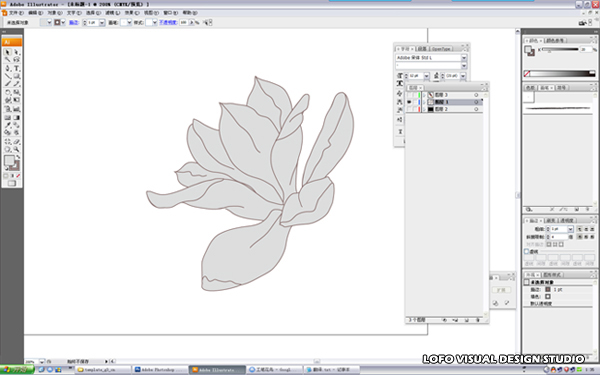Viewport: 600px width, 375px height.
Task: Click the fill color swatch in toolbox
Action: pyautogui.click(x=9, y=160)
